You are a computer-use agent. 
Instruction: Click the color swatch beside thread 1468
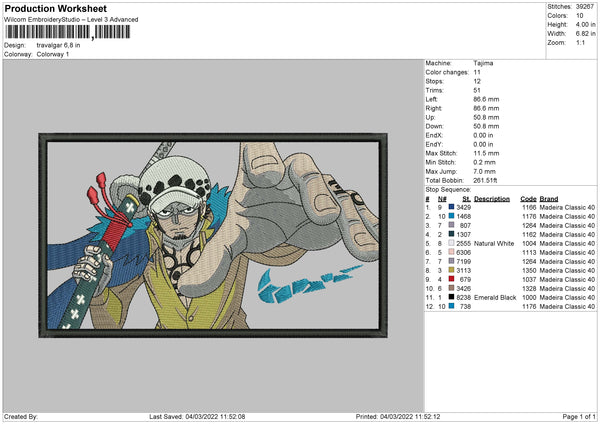click(452, 217)
